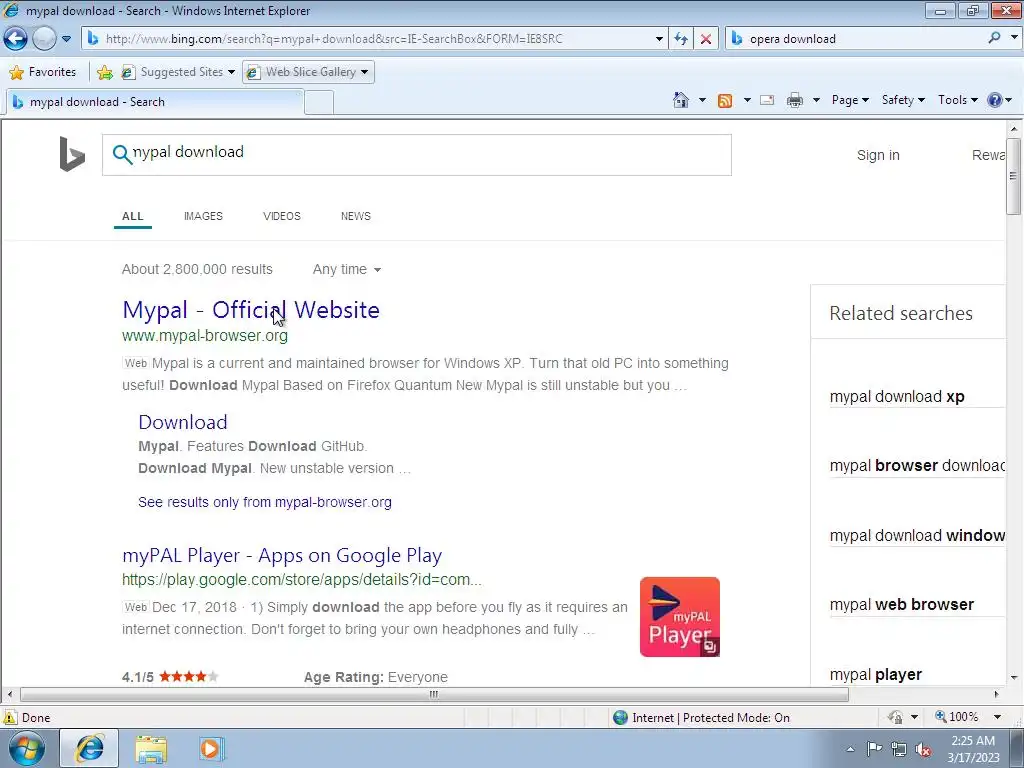1024x768 pixels.
Task: Click the status bar warning icon near Done
Action: [x=10, y=717]
